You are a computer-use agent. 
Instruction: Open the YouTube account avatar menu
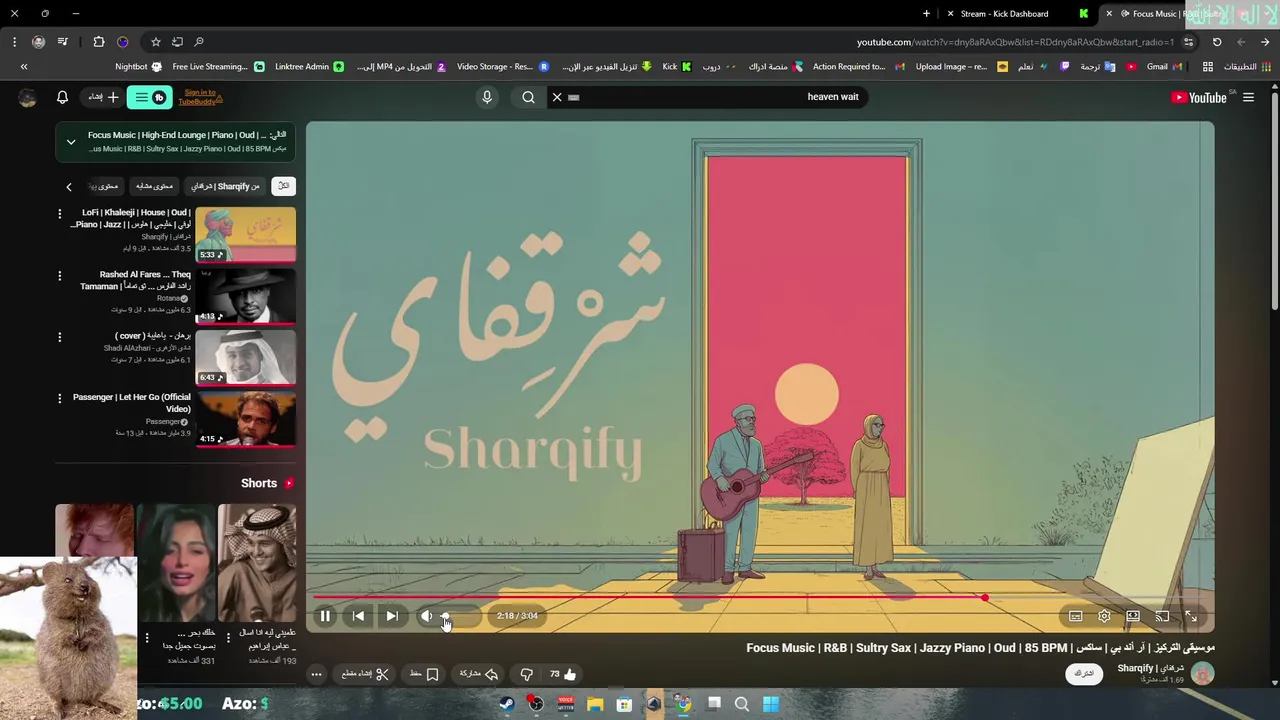click(x=28, y=97)
